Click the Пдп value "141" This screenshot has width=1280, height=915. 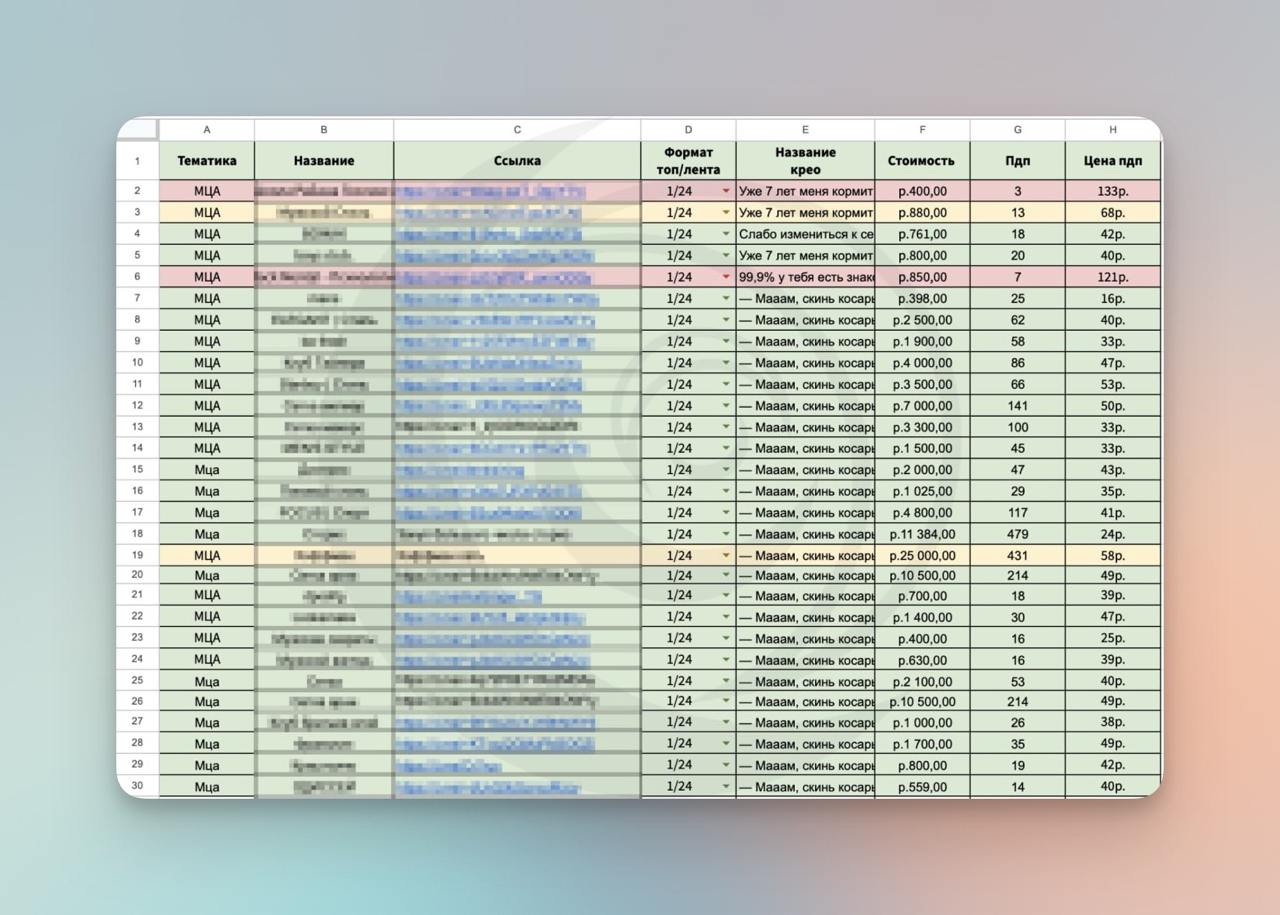click(1017, 406)
